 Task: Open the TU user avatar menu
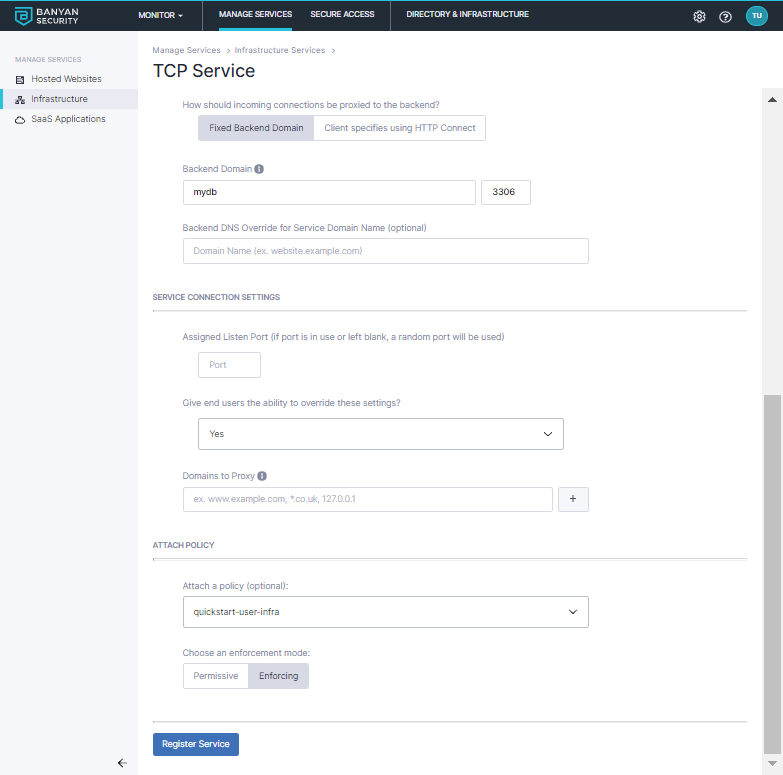756,16
